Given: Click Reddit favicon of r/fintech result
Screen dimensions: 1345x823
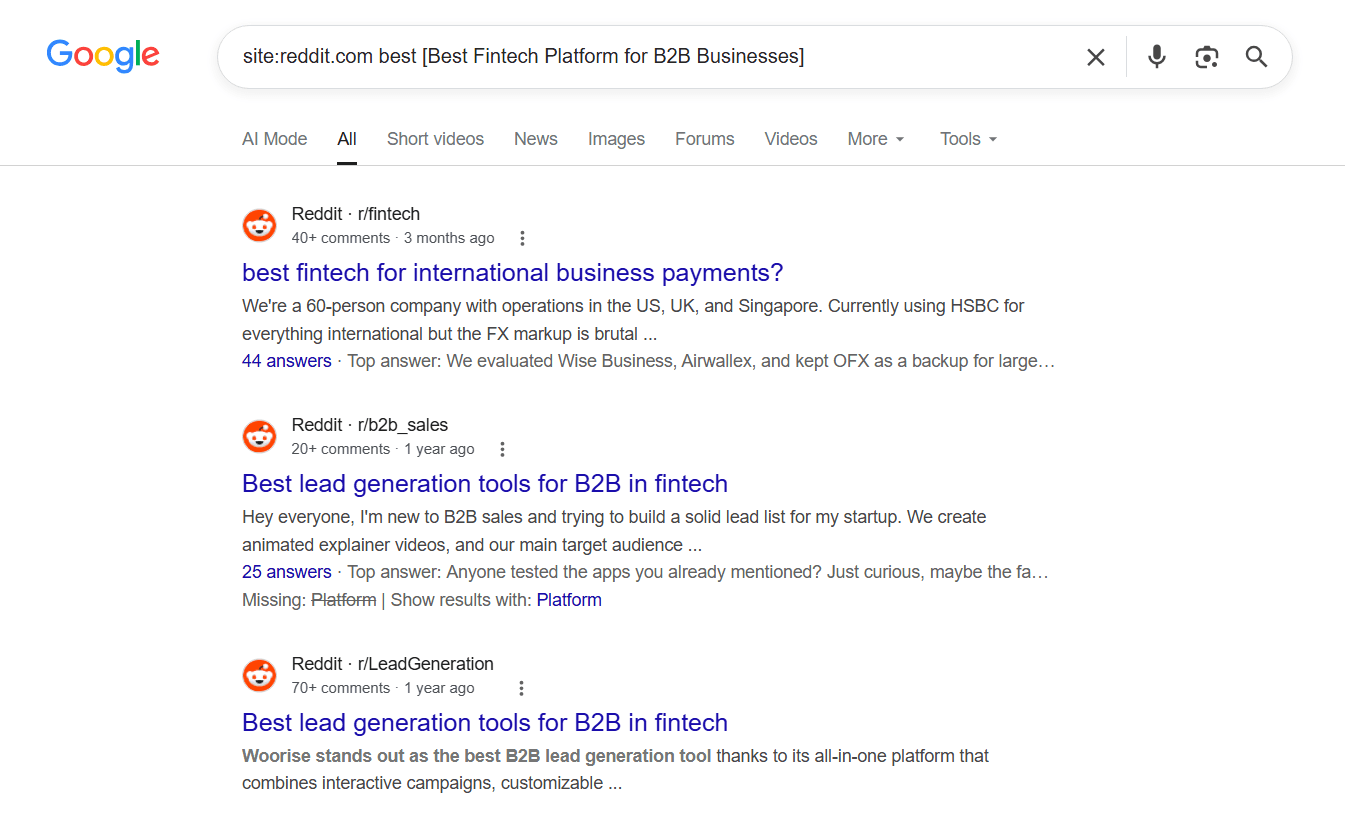Looking at the screenshot, I should pos(260,225).
